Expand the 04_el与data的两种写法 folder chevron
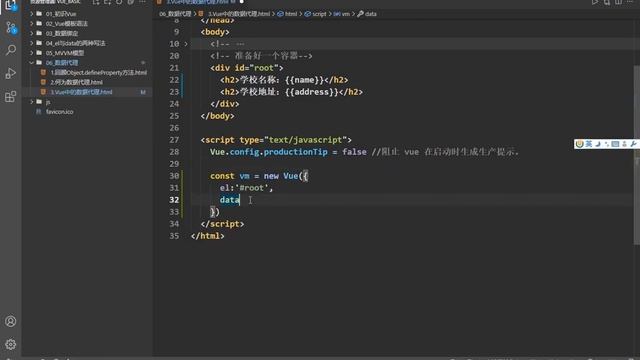 point(32,43)
